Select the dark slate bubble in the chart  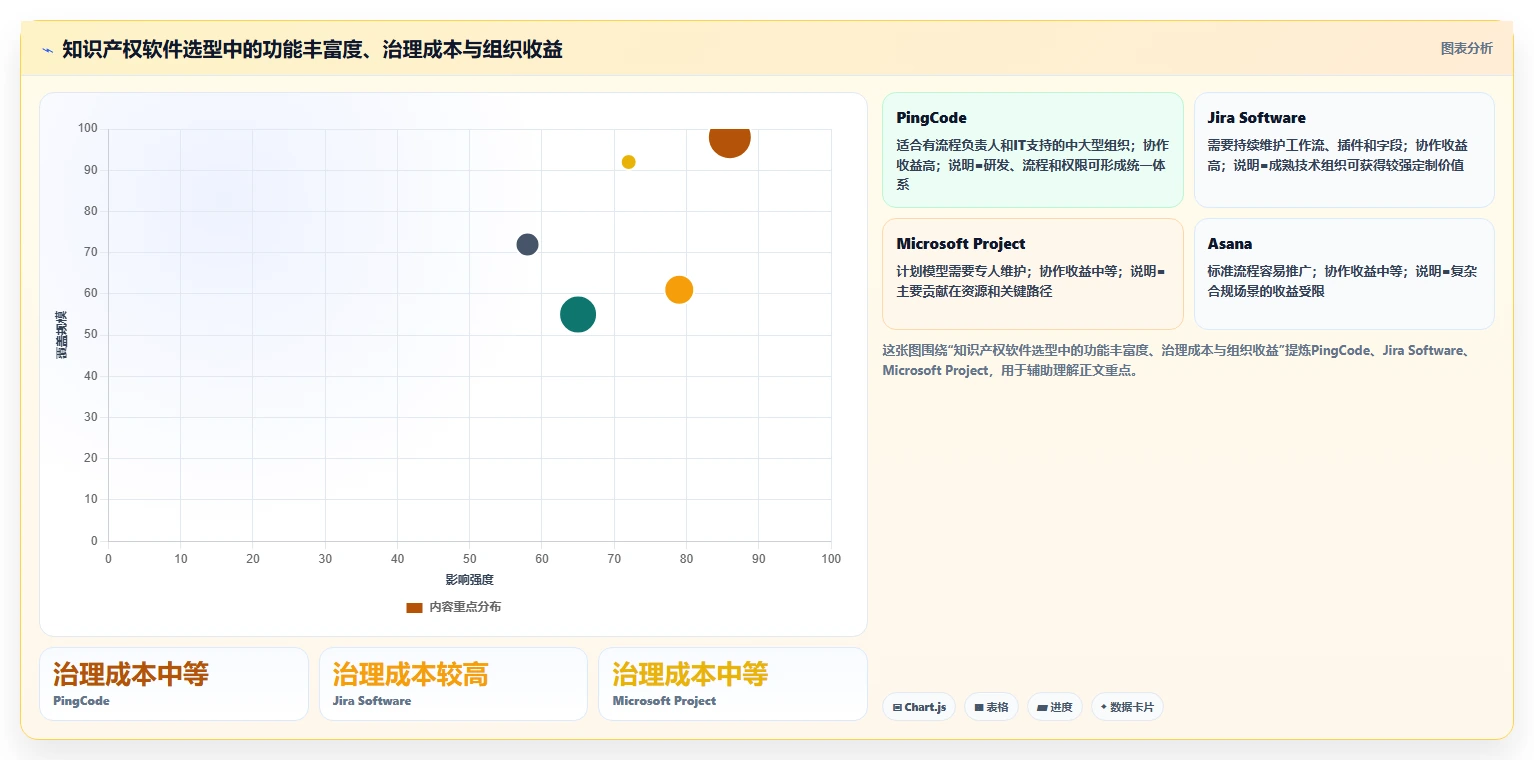click(527, 244)
